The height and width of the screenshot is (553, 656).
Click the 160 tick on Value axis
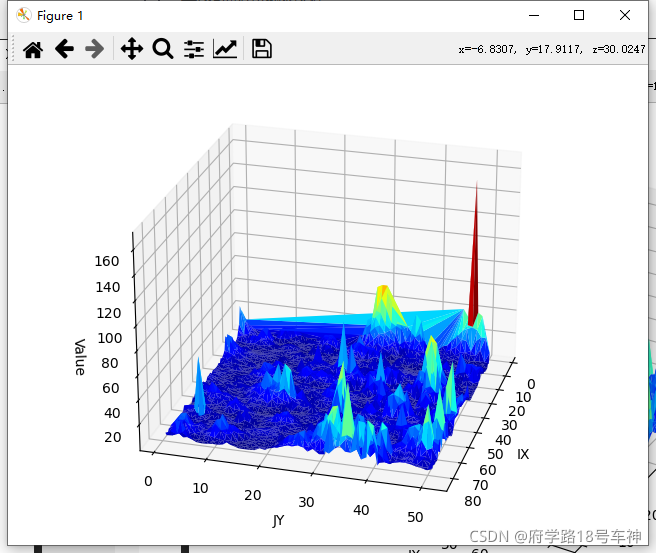point(107,261)
